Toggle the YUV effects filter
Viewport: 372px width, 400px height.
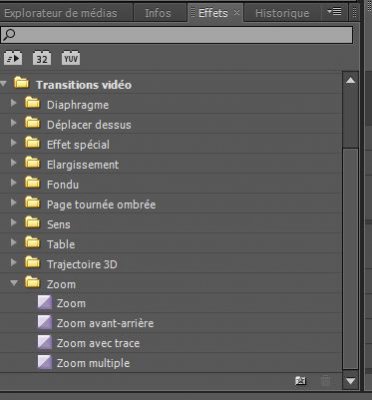(71, 58)
